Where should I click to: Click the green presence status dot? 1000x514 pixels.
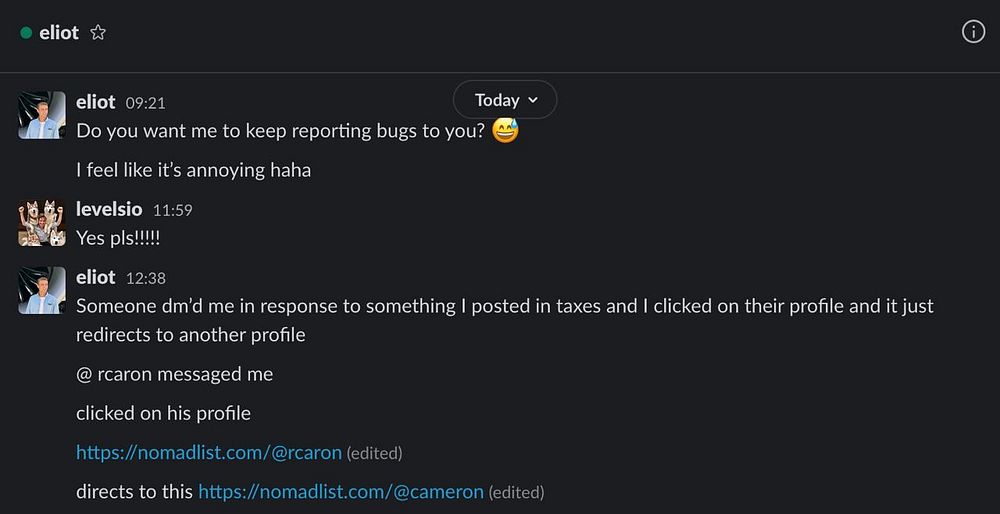(26, 33)
